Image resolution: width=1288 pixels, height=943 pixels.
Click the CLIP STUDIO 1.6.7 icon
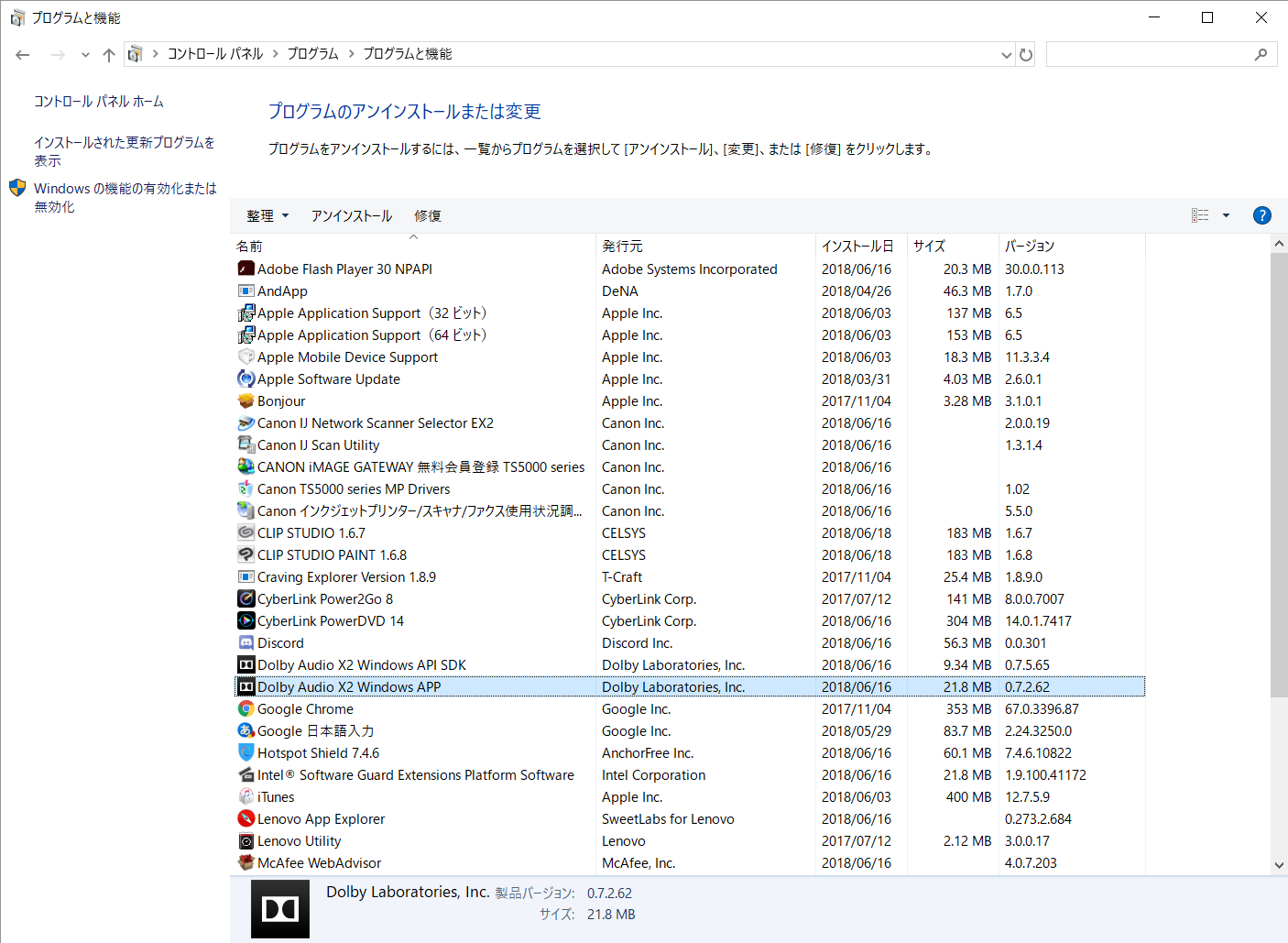pos(246,532)
